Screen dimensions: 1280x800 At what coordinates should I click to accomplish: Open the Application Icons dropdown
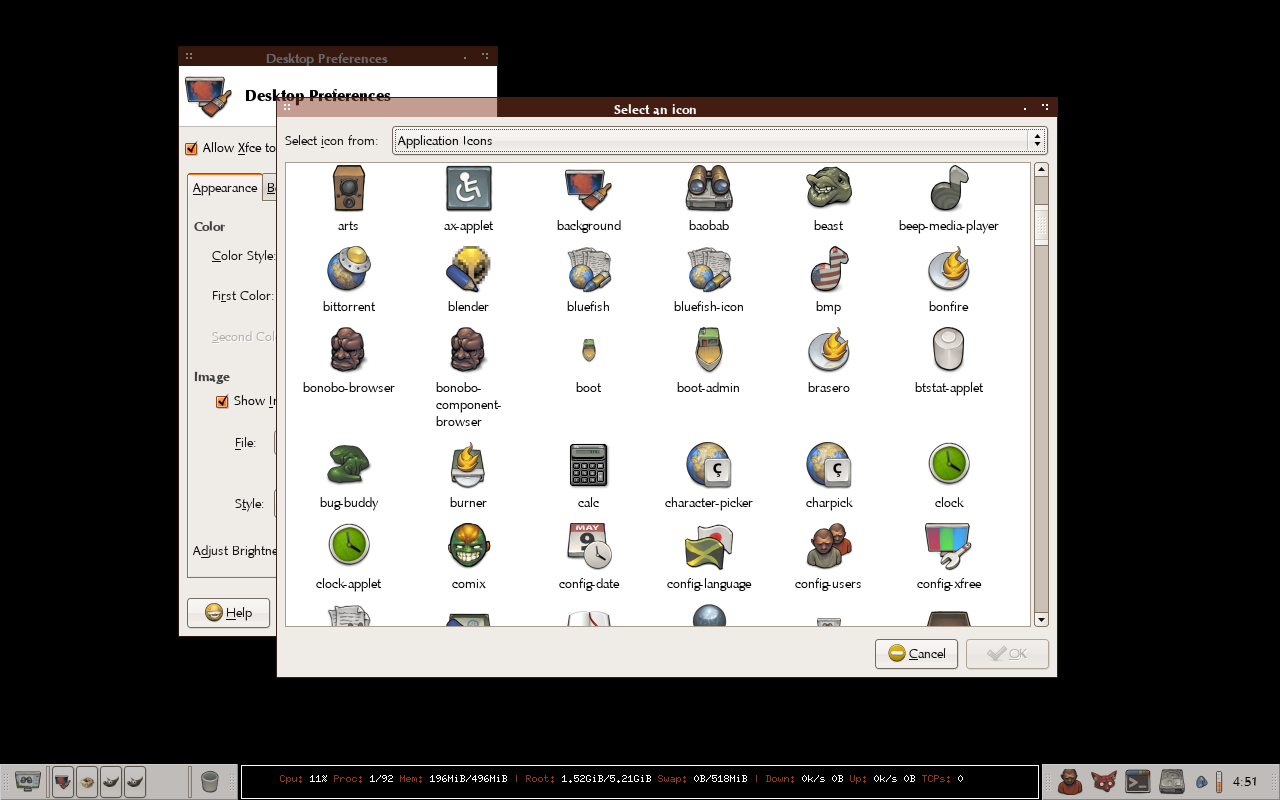point(719,141)
